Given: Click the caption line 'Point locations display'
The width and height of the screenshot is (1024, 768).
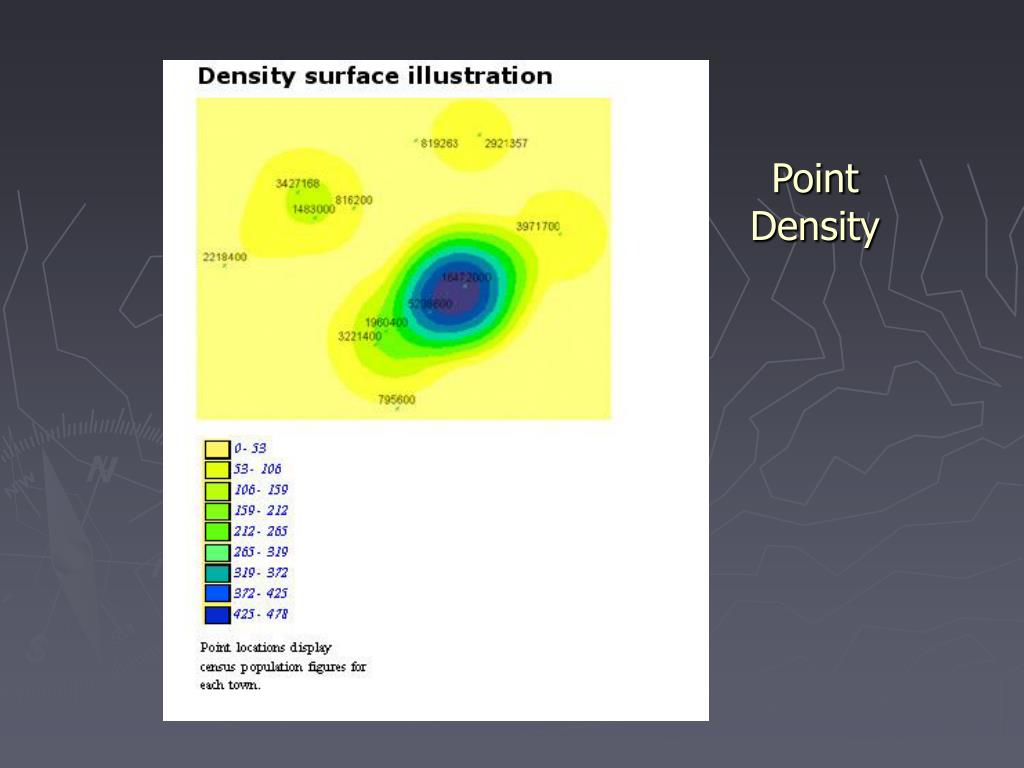Looking at the screenshot, I should pyautogui.click(x=266, y=648).
